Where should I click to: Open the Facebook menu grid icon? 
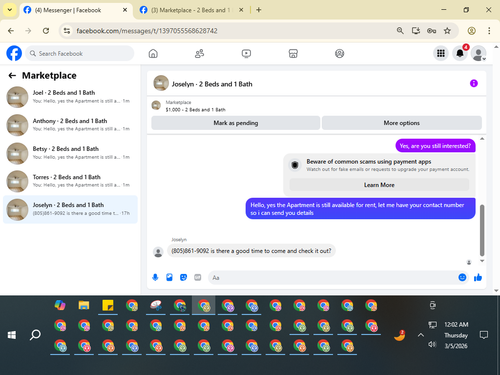[441, 53]
